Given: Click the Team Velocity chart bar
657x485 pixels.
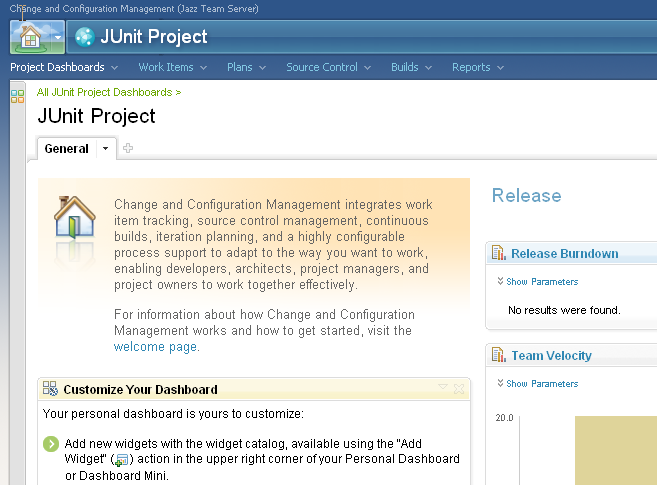Looking at the screenshot, I should [x=616, y=451].
